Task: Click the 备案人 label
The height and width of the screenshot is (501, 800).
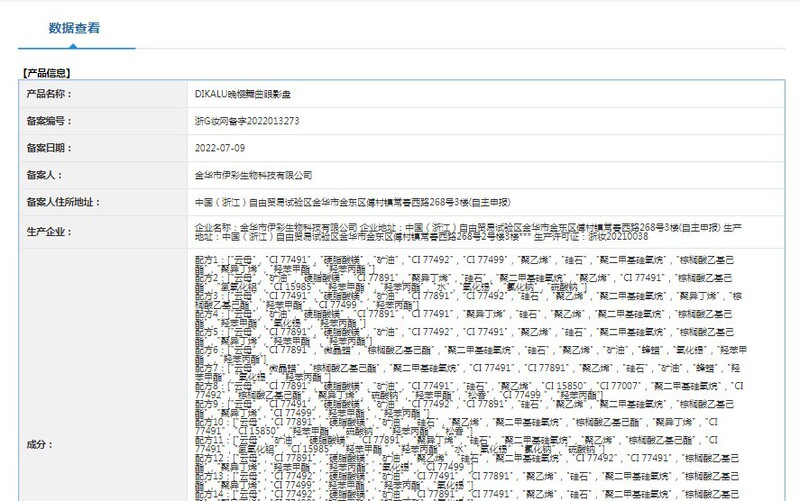Action: click(x=44, y=175)
